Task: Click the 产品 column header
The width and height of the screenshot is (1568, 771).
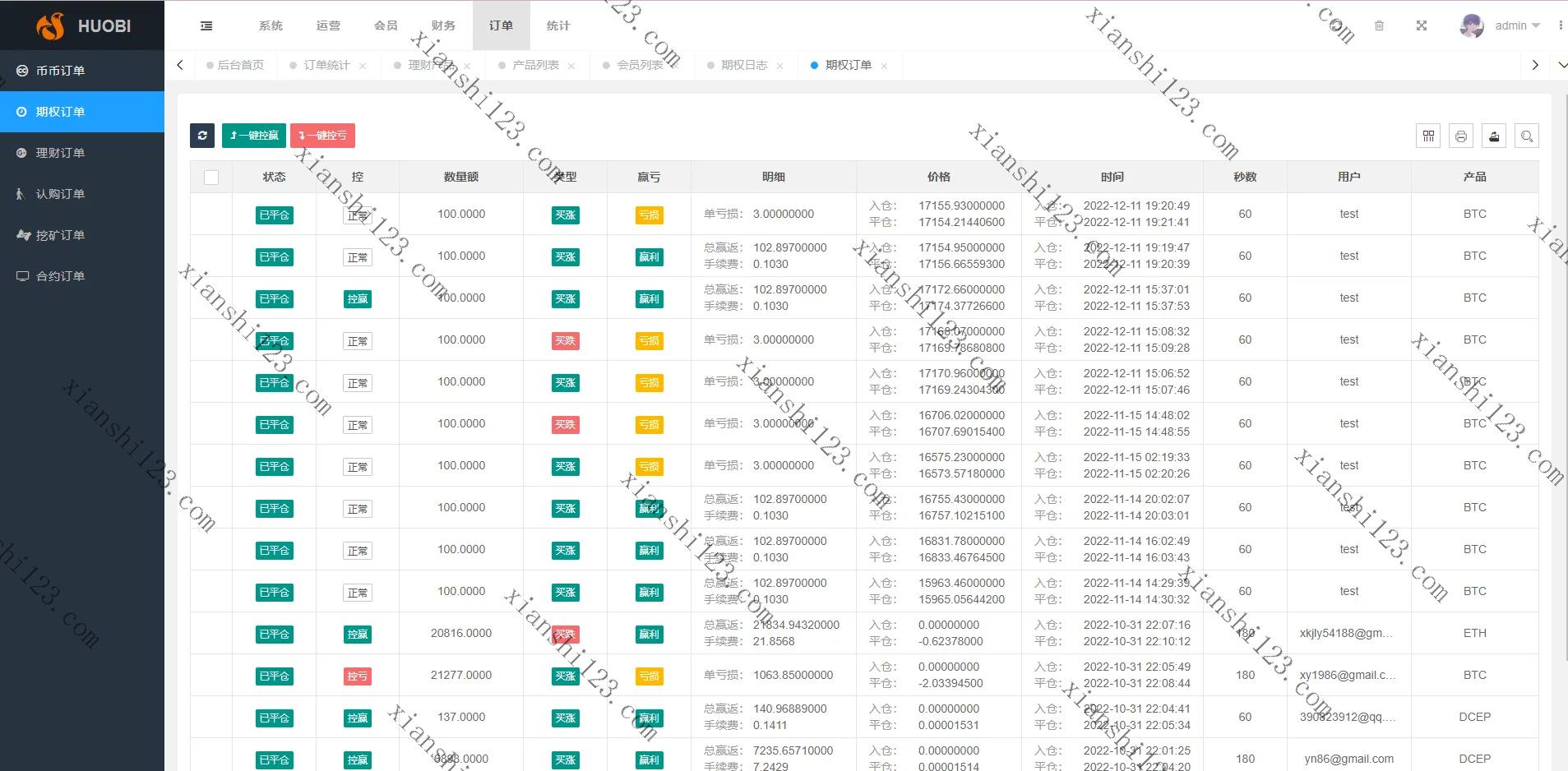Action: [1475, 177]
